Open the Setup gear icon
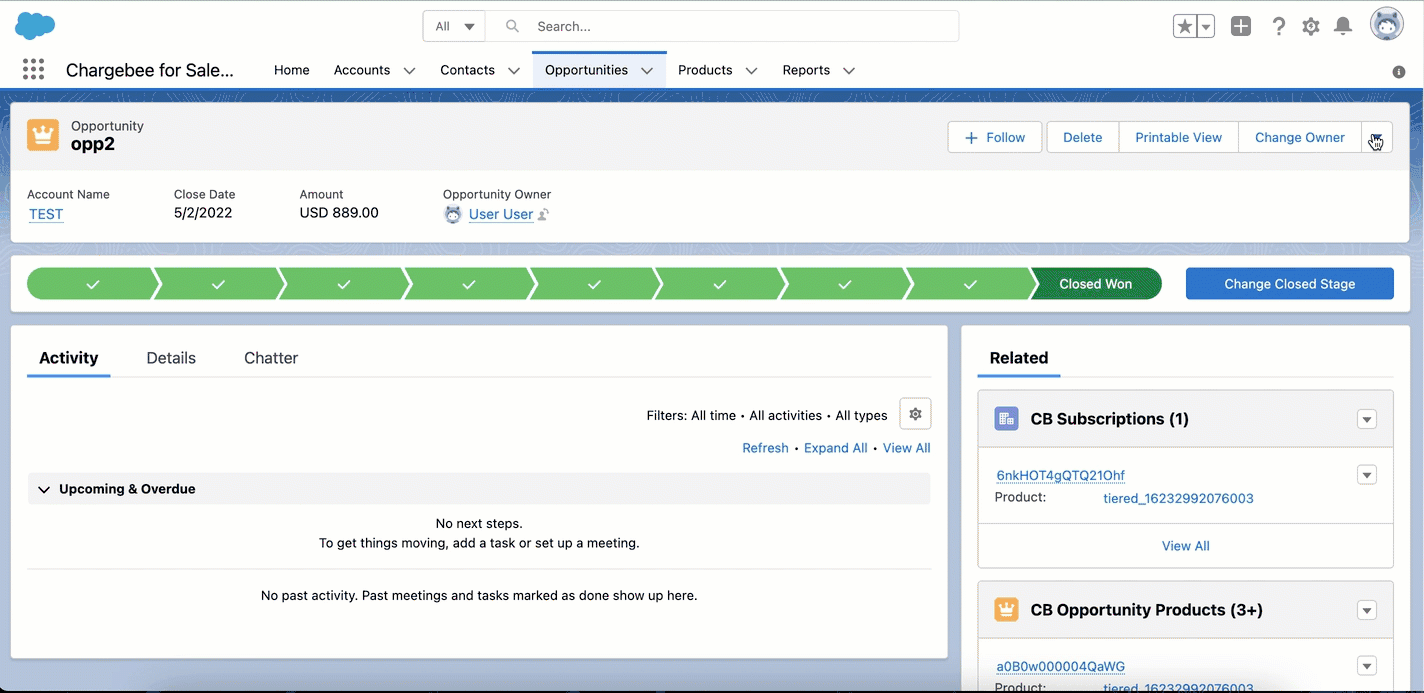Screen dimensions: 1424x693 pos(1311,27)
